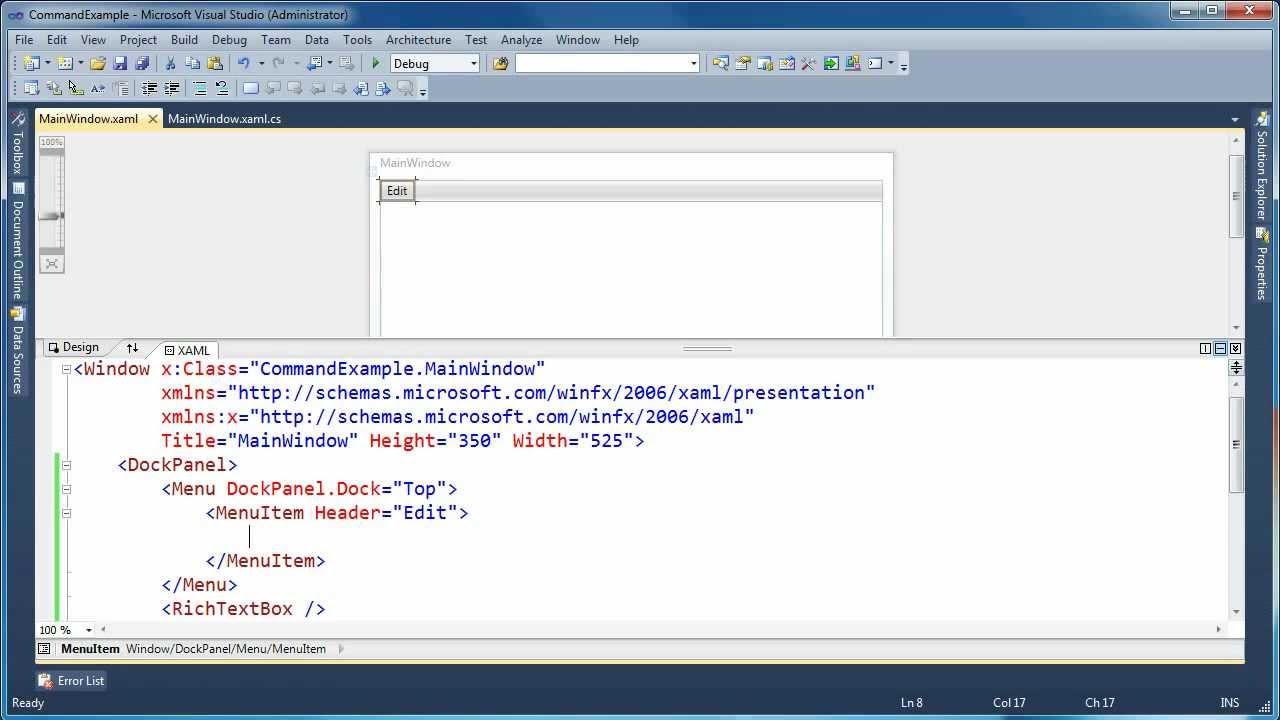Click the Display Quick Info icon
Image resolution: width=1280 pixels, height=720 pixels.
click(x=75, y=88)
